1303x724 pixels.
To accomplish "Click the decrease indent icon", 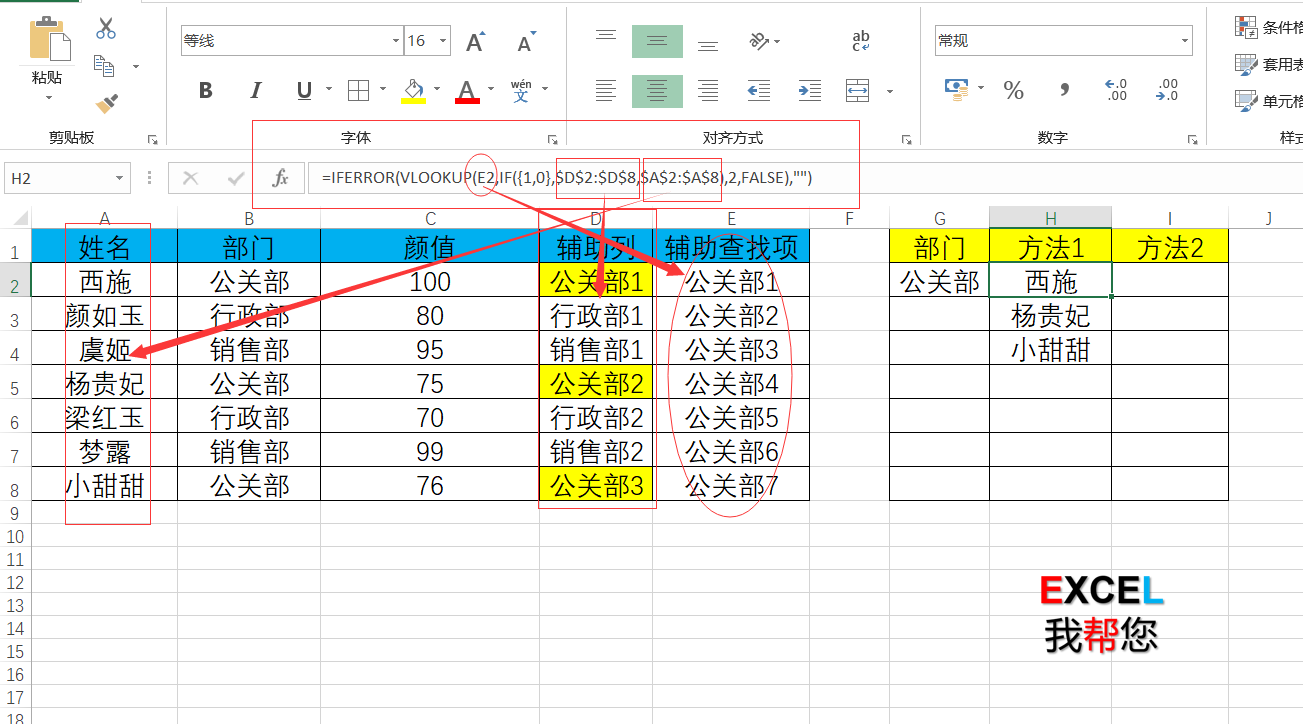I will point(758,91).
